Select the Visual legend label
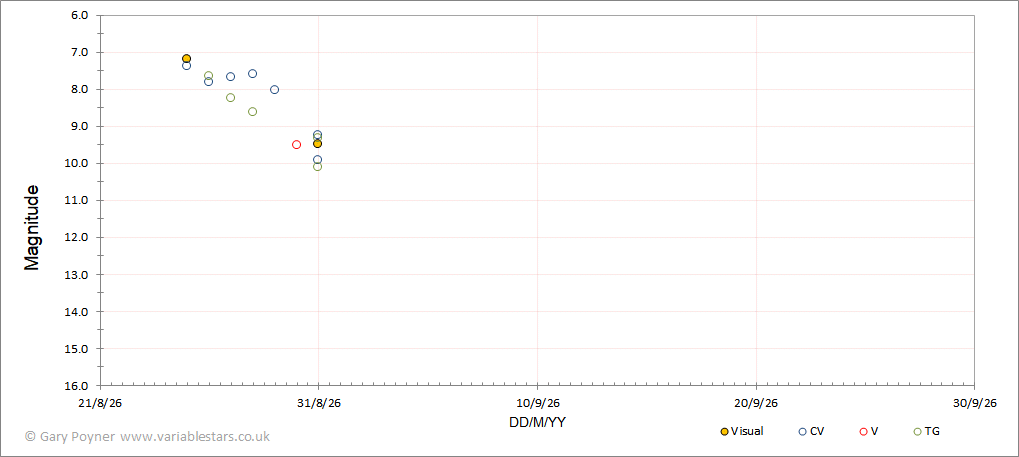Image resolution: width=1019 pixels, height=457 pixels. tap(747, 431)
